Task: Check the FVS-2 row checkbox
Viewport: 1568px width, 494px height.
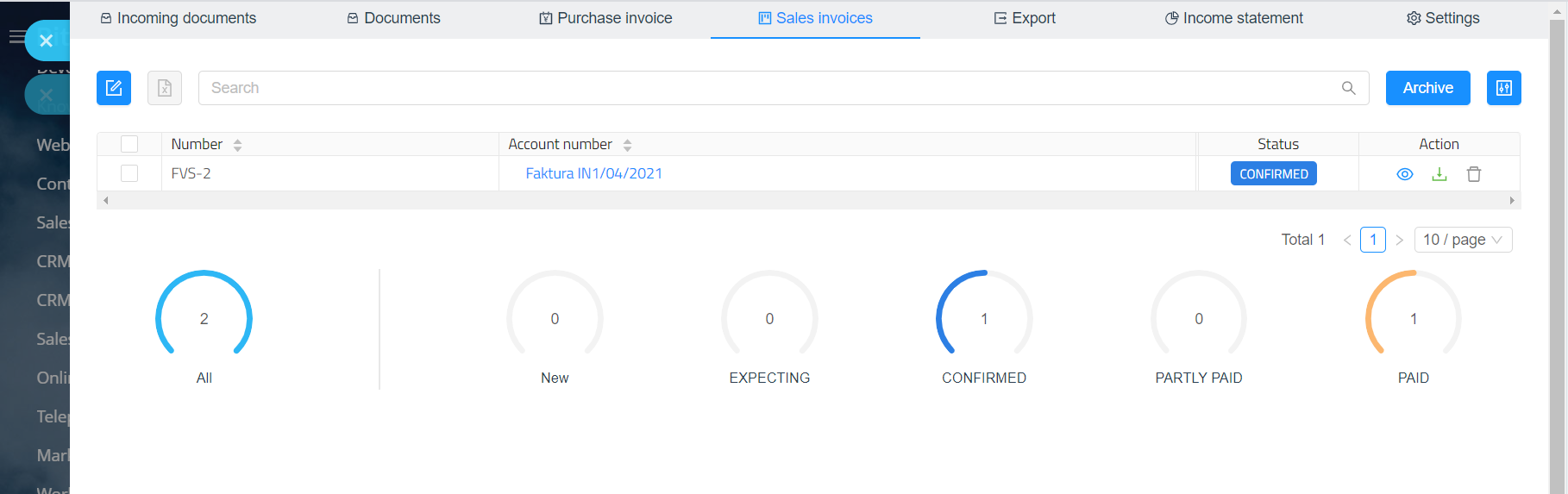Action: click(x=129, y=173)
